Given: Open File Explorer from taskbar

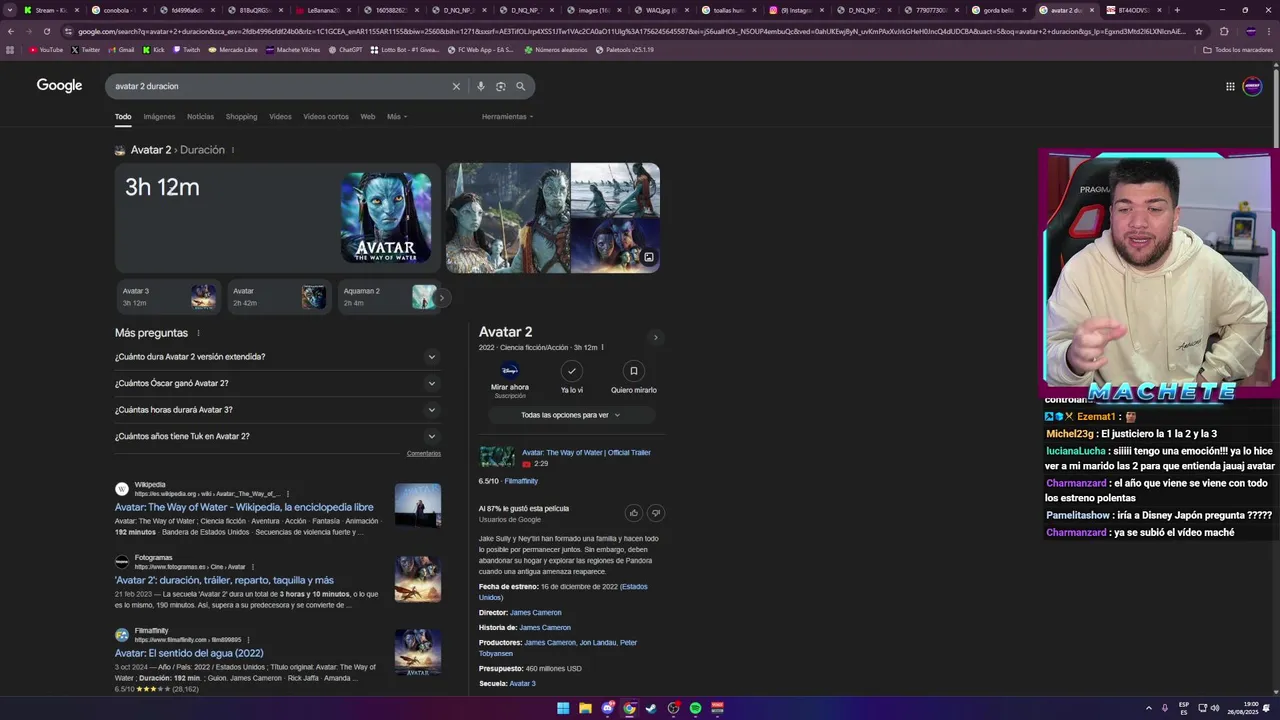Looking at the screenshot, I should pyautogui.click(x=585, y=708).
